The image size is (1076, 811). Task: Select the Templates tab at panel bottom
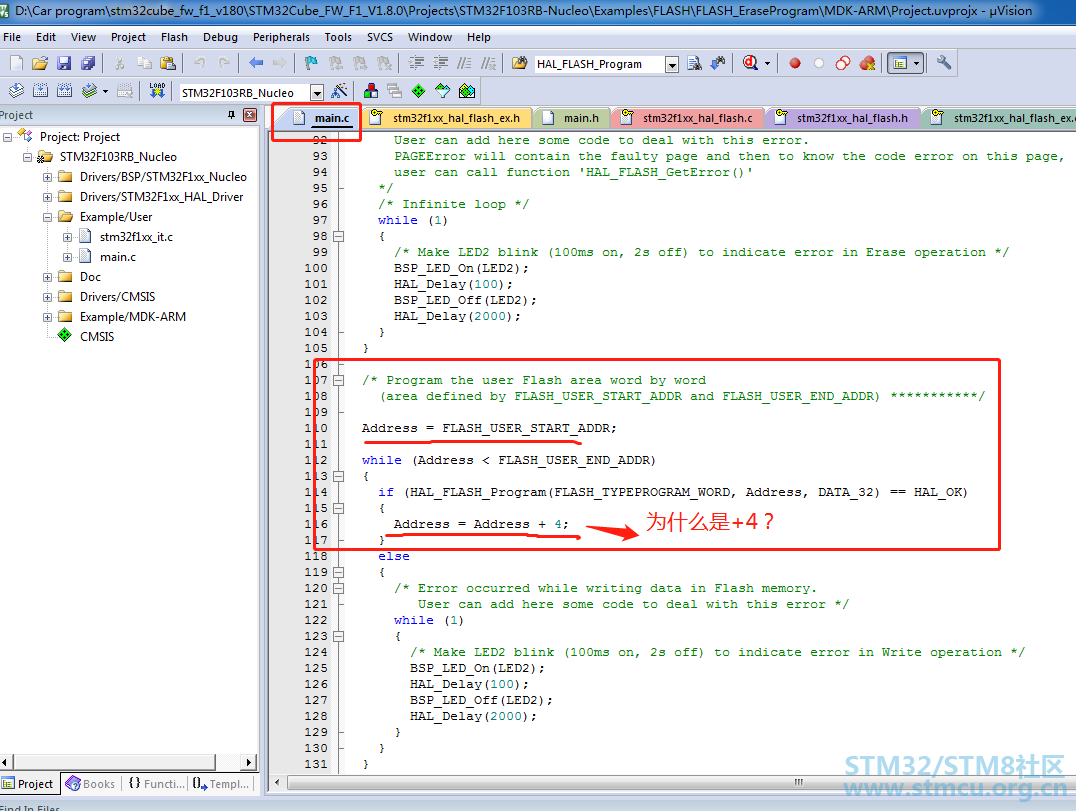coord(221,784)
